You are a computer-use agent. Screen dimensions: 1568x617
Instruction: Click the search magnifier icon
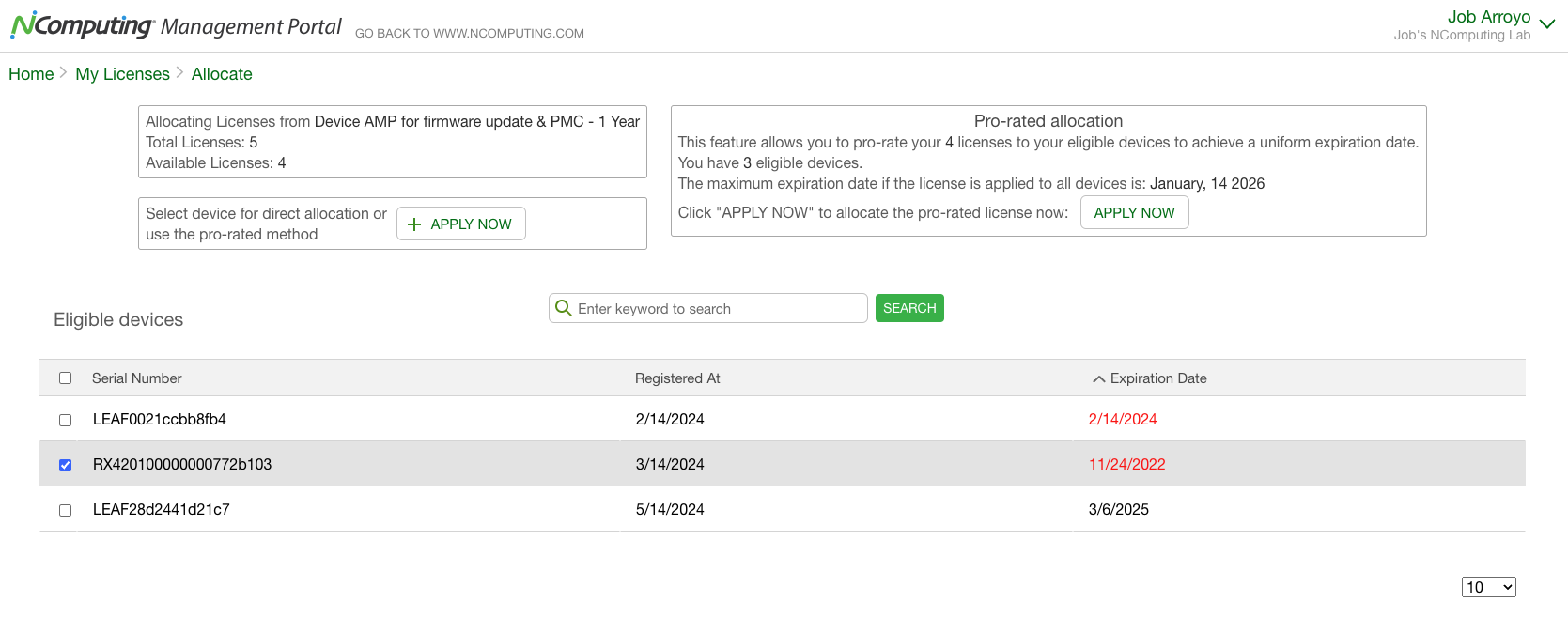pos(564,308)
